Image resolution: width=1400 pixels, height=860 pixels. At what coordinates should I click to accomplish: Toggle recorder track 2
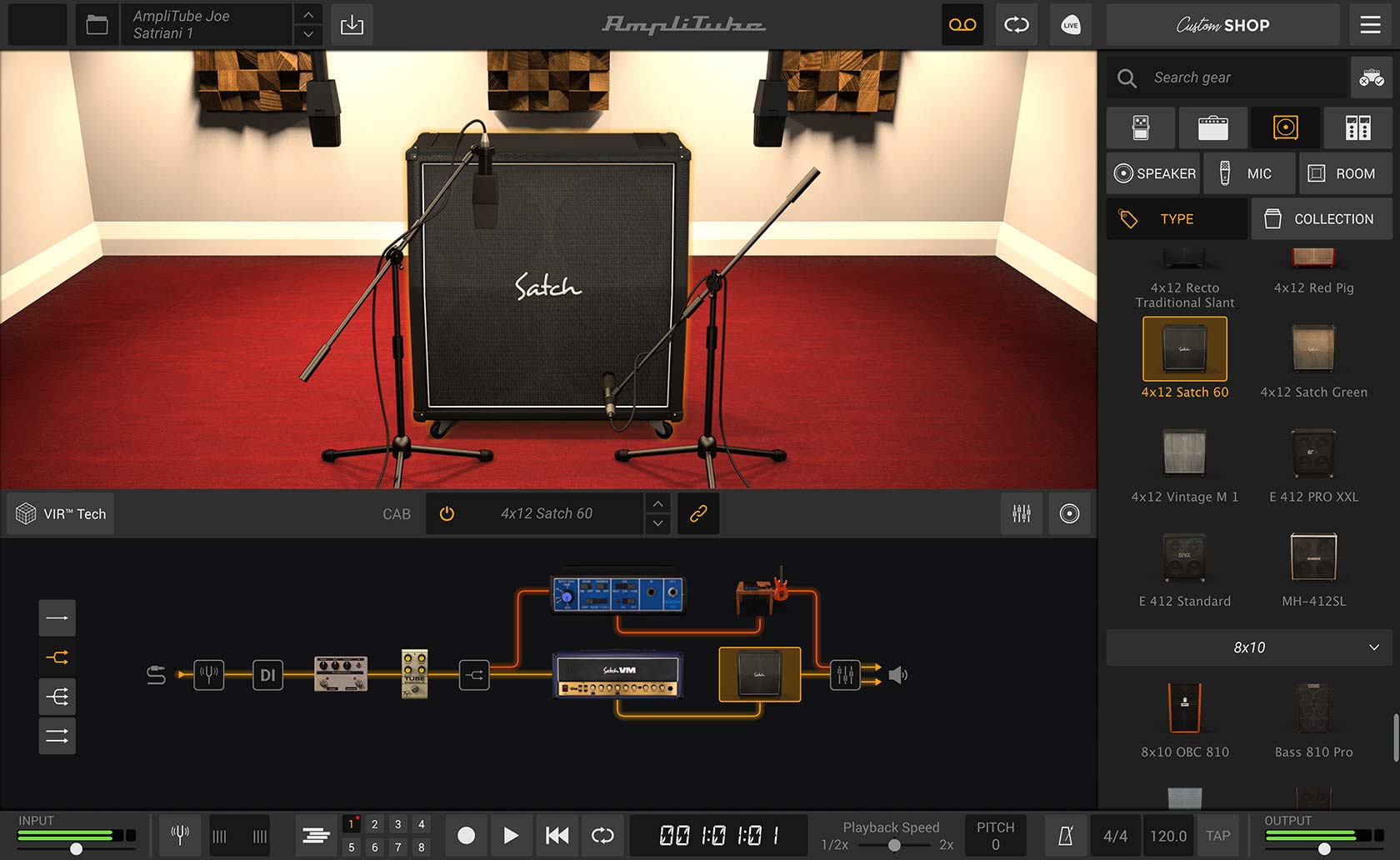(x=375, y=824)
